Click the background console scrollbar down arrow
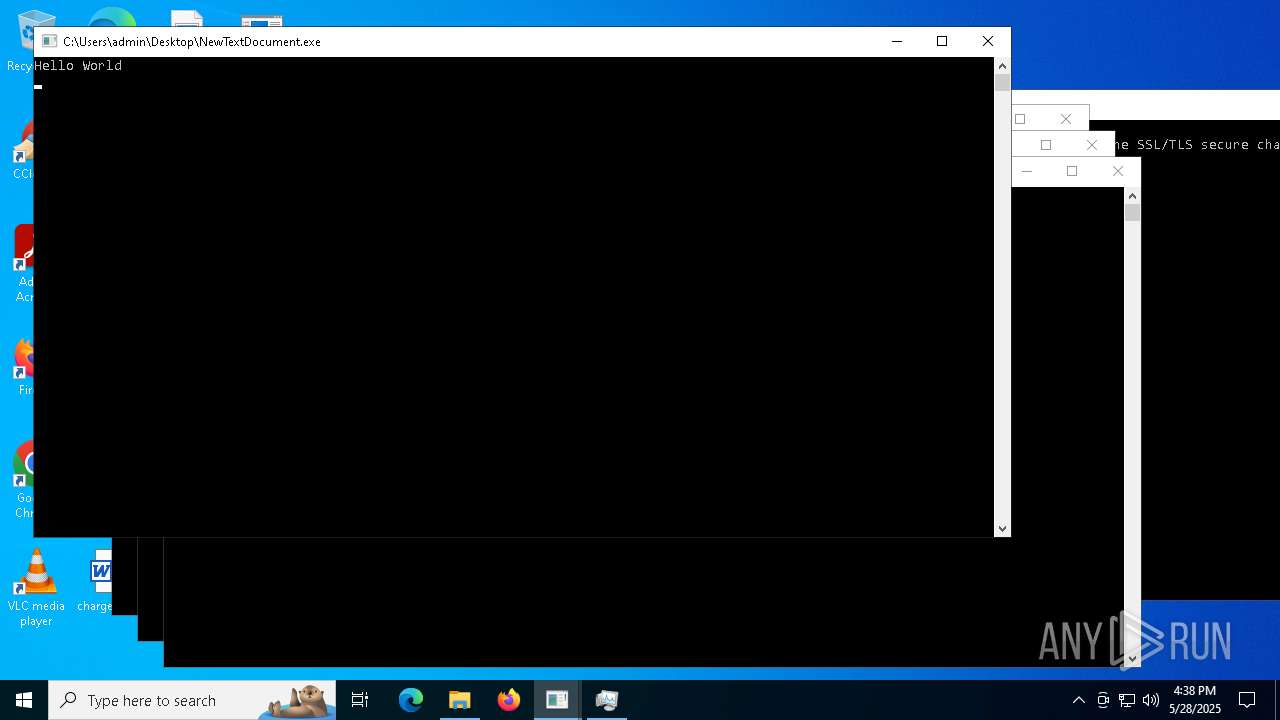The height and width of the screenshot is (720, 1280). coord(1132,659)
